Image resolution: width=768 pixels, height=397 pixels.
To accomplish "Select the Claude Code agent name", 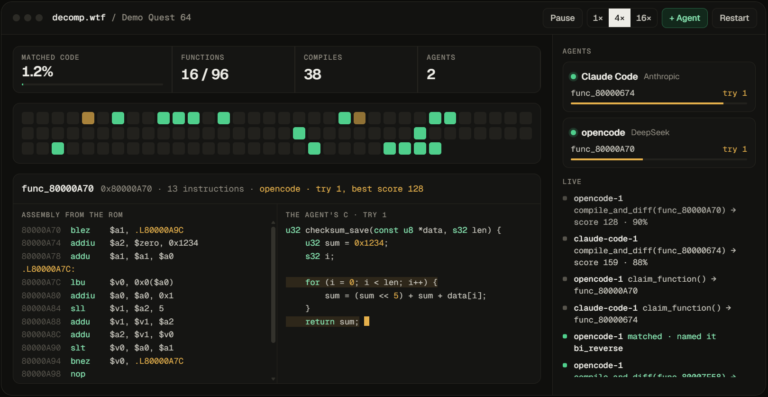I will click(609, 76).
